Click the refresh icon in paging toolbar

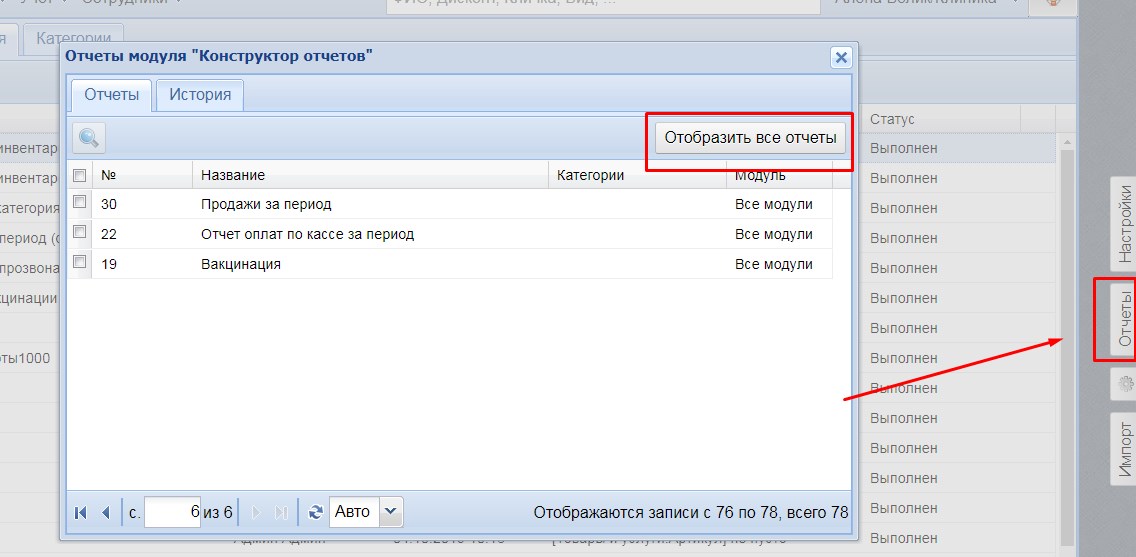(315, 513)
